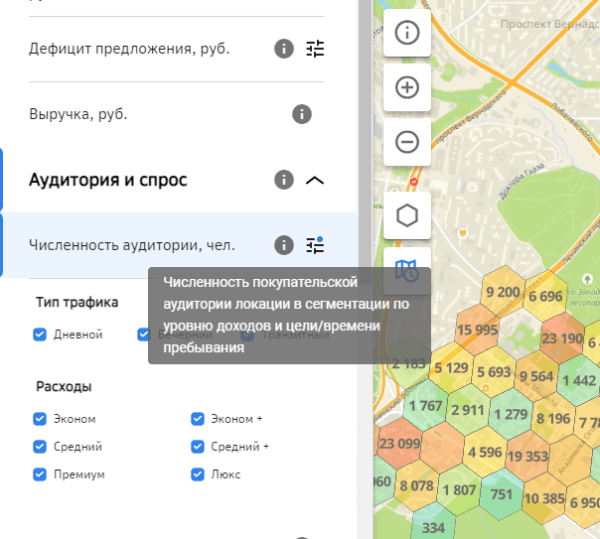
Task: Select hexagon with value 5 693
Action: (x=494, y=371)
